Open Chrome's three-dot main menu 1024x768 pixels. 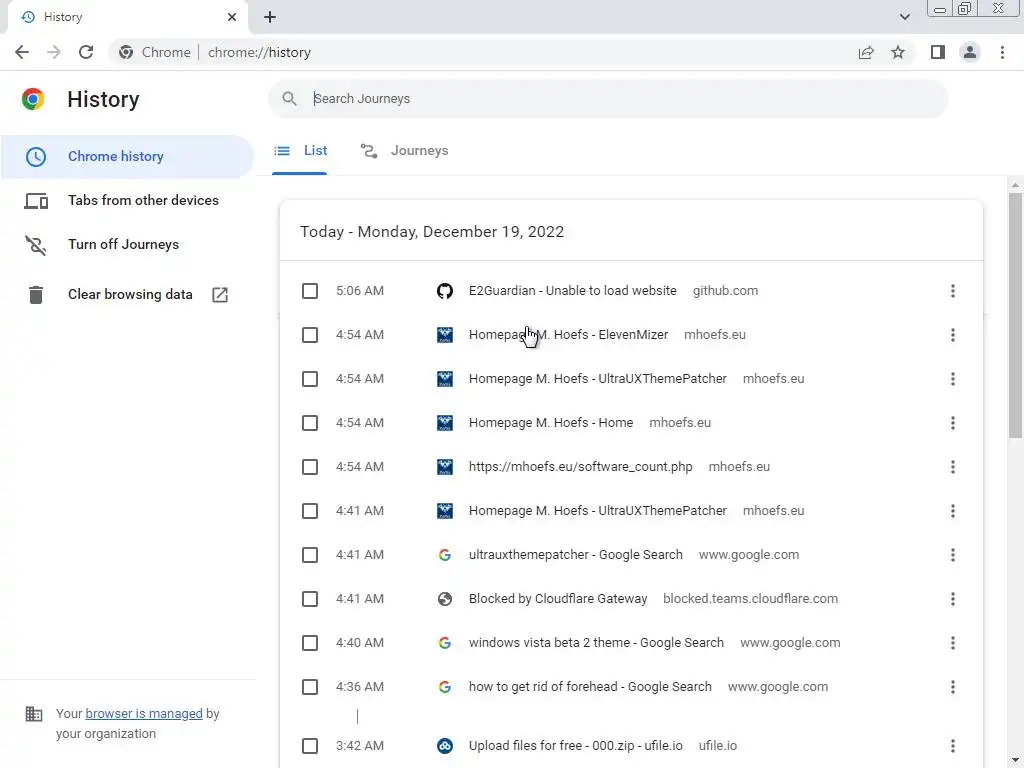1002,52
